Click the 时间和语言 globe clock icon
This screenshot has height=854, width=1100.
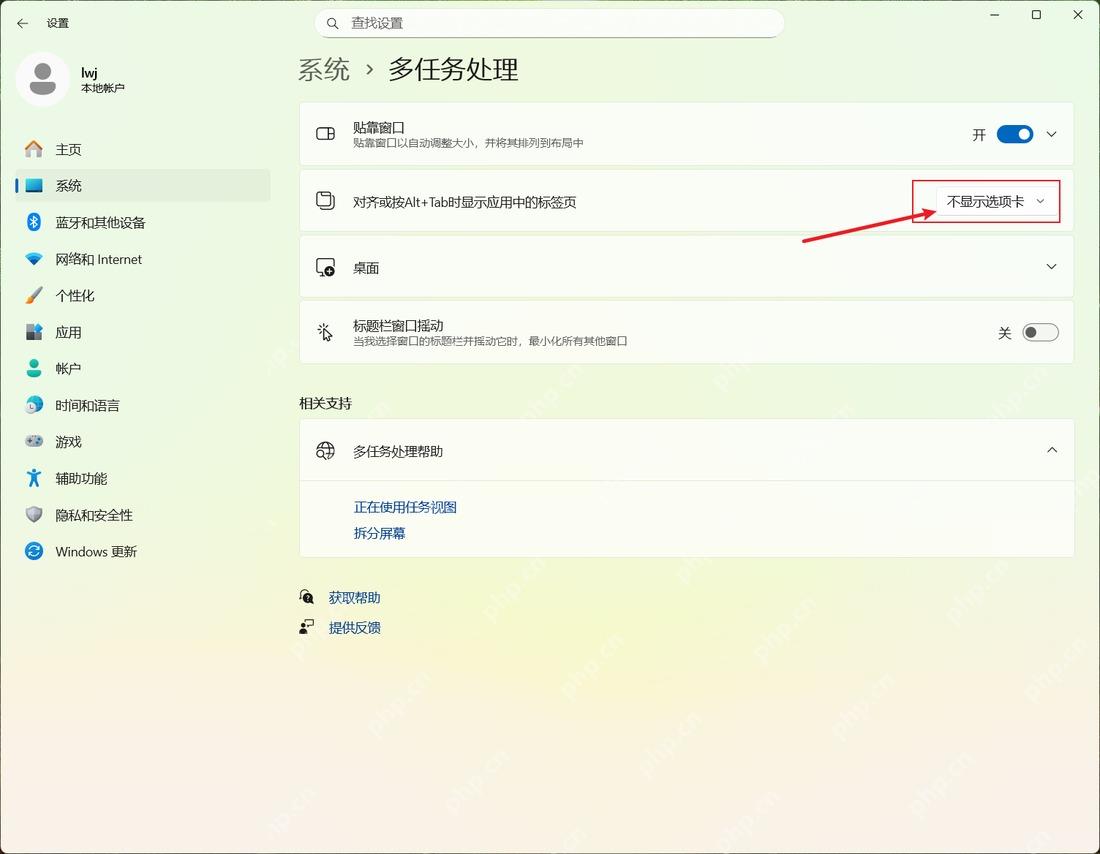tap(34, 405)
